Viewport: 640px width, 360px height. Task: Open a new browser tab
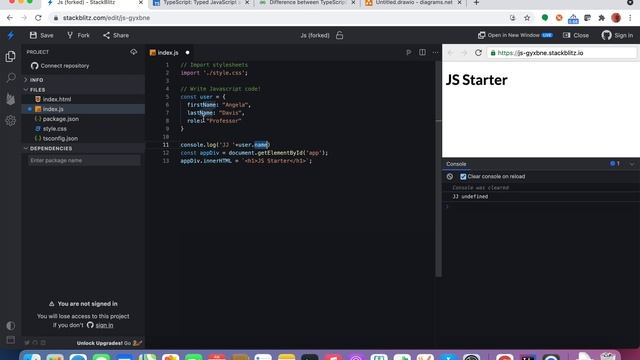(x=476, y=3)
